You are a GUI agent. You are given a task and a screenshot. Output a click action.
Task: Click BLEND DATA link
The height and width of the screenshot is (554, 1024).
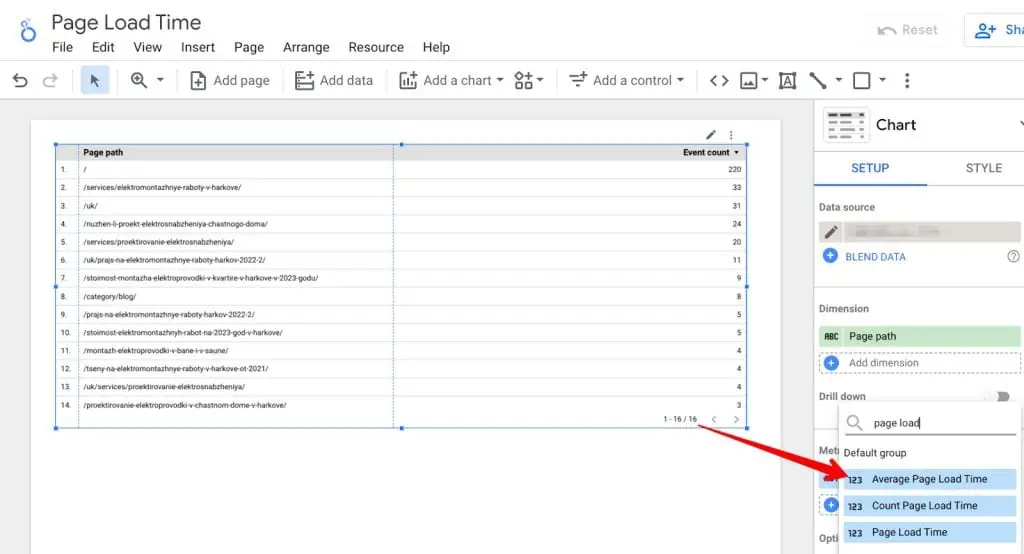(x=875, y=257)
